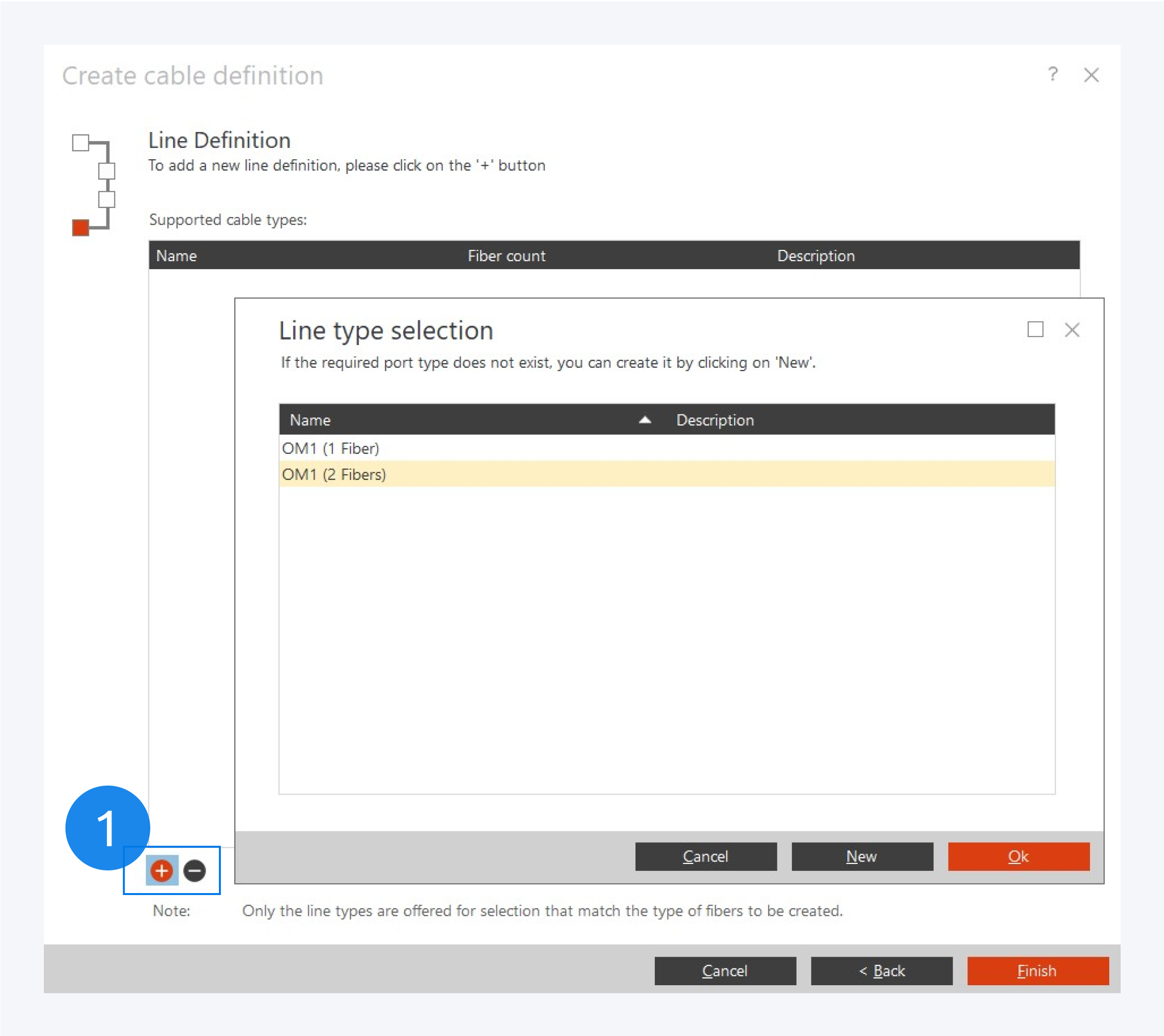This screenshot has height=1036, width=1164.
Task: Maximize the Line type selection dialog
Action: [x=1035, y=330]
